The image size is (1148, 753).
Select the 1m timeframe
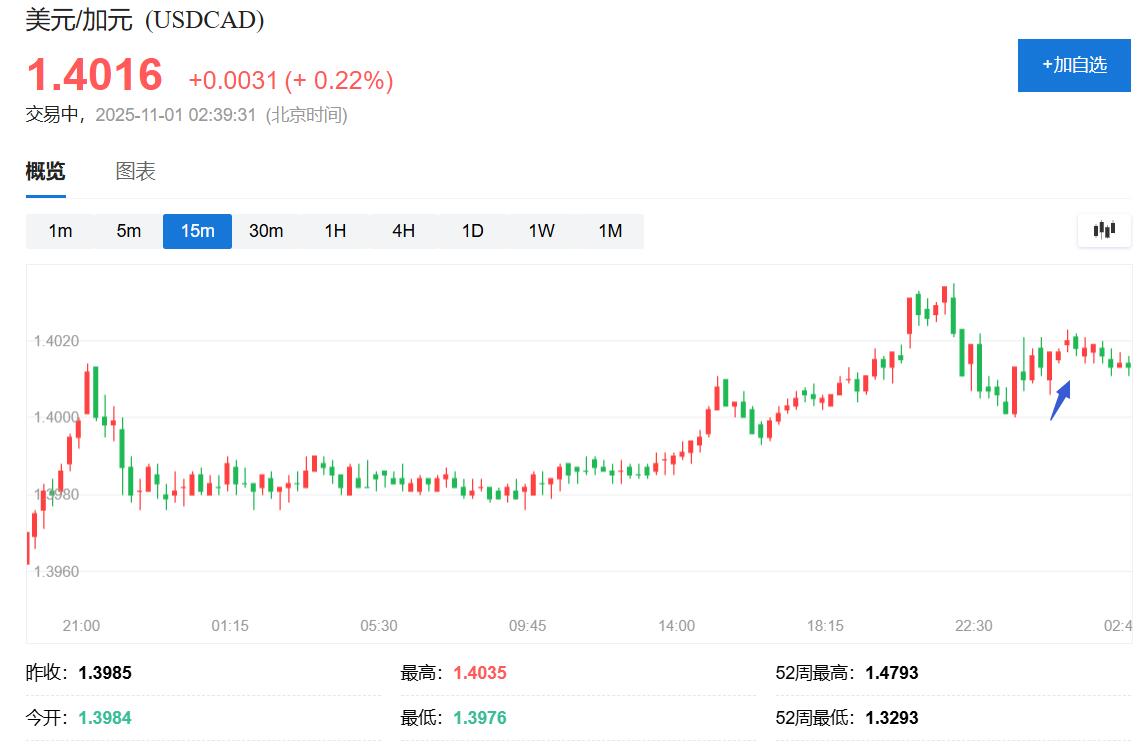(x=60, y=231)
